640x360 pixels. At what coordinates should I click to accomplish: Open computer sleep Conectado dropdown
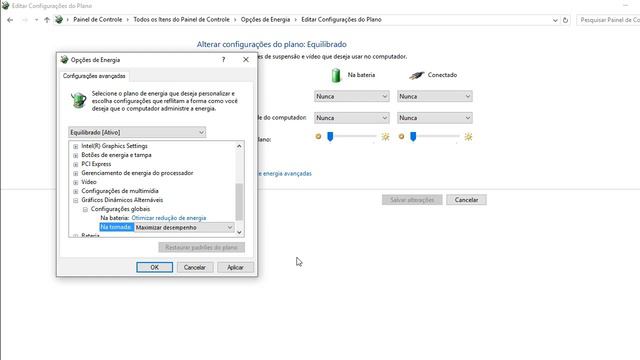pos(435,118)
